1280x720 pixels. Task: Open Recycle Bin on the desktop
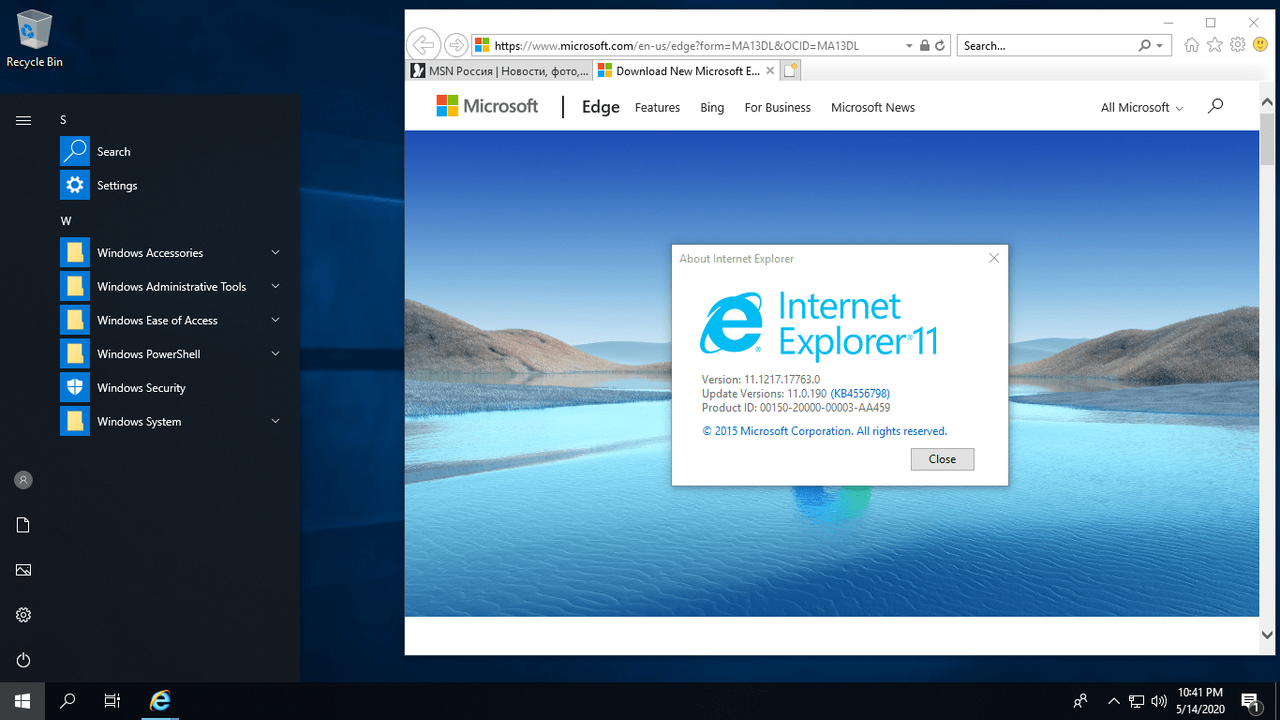33,40
